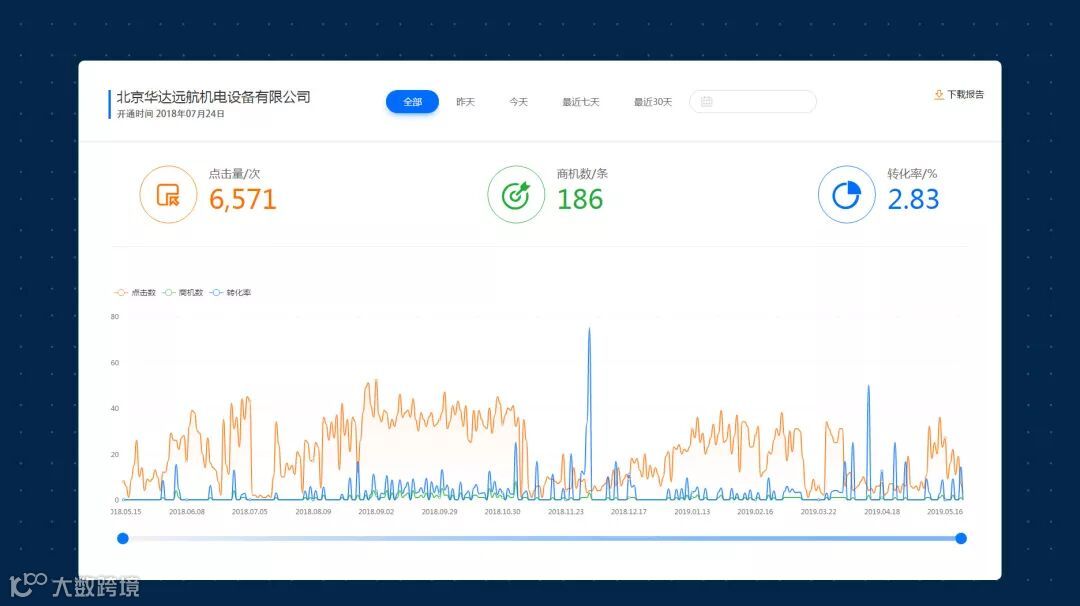Click the right range slider handle
Viewport: 1080px width, 606px height.
(961, 539)
